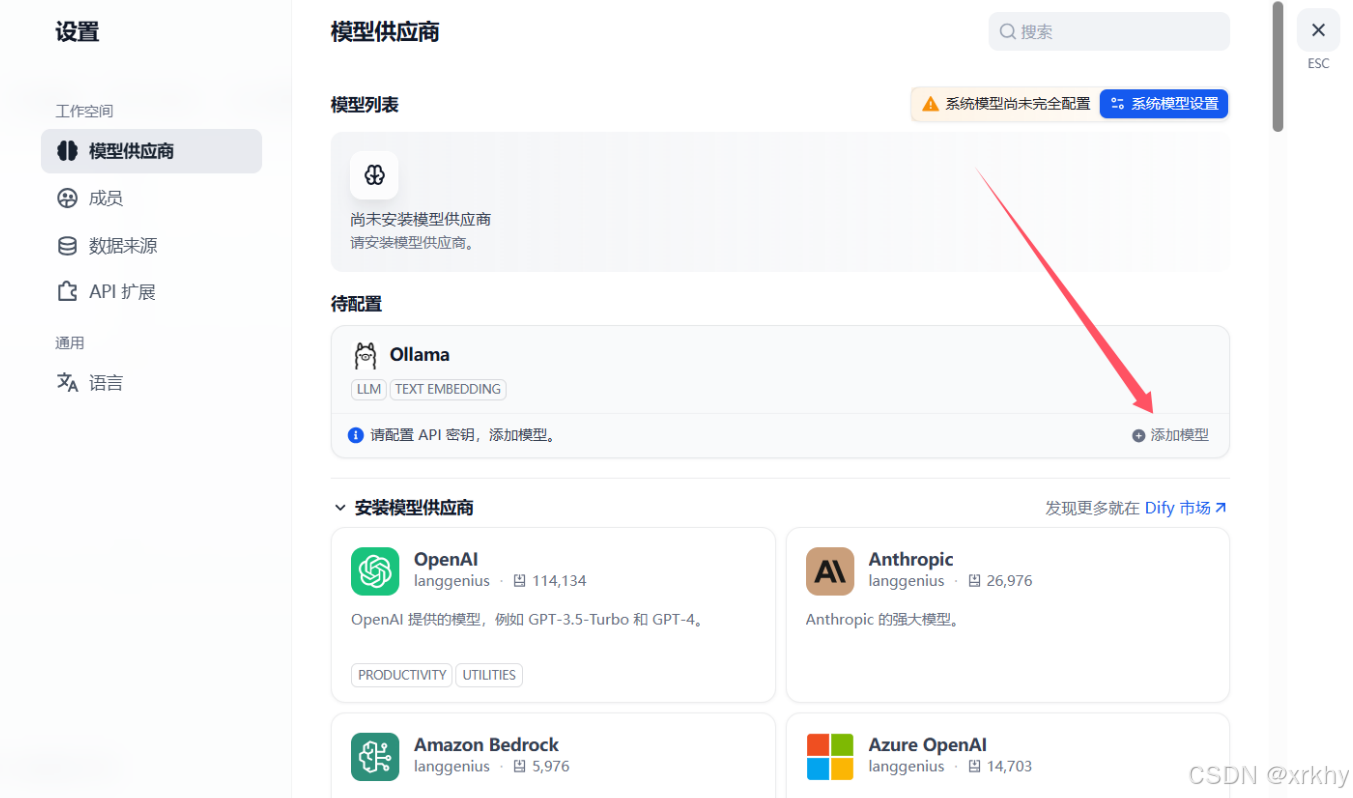This screenshot has height=798, width=1353.
Task: Click the Ollama llama logo
Action: 365,355
